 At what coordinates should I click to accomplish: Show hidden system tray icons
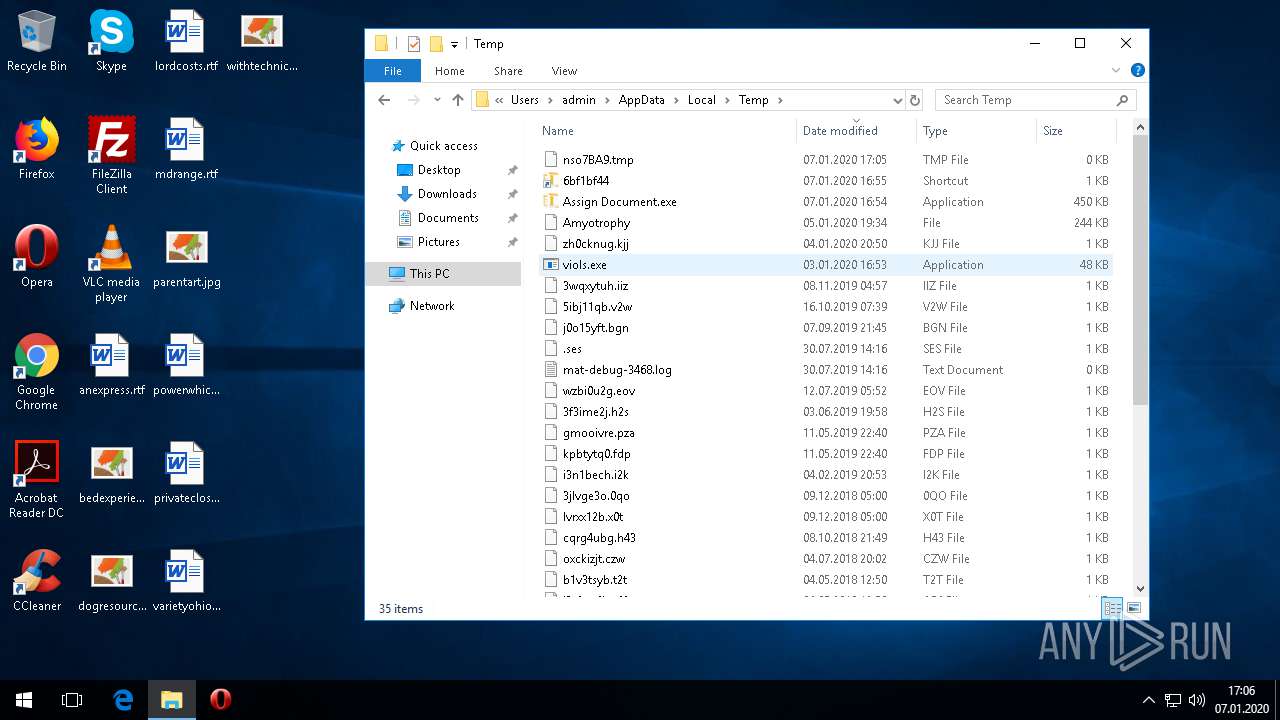(1148, 700)
